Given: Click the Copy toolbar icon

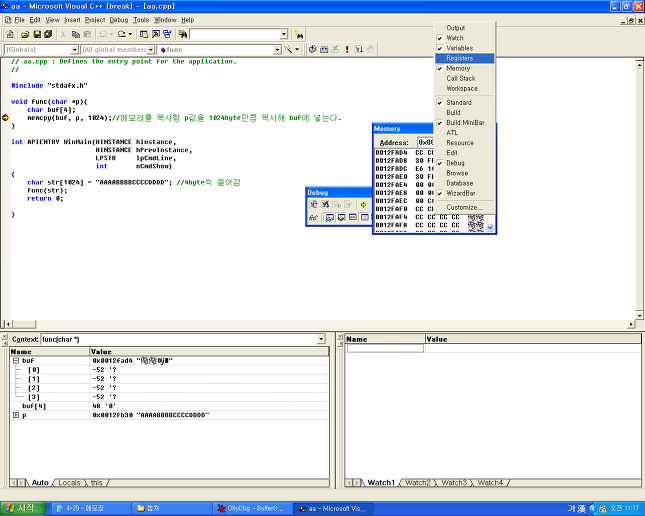Looking at the screenshot, I should tap(76, 34).
